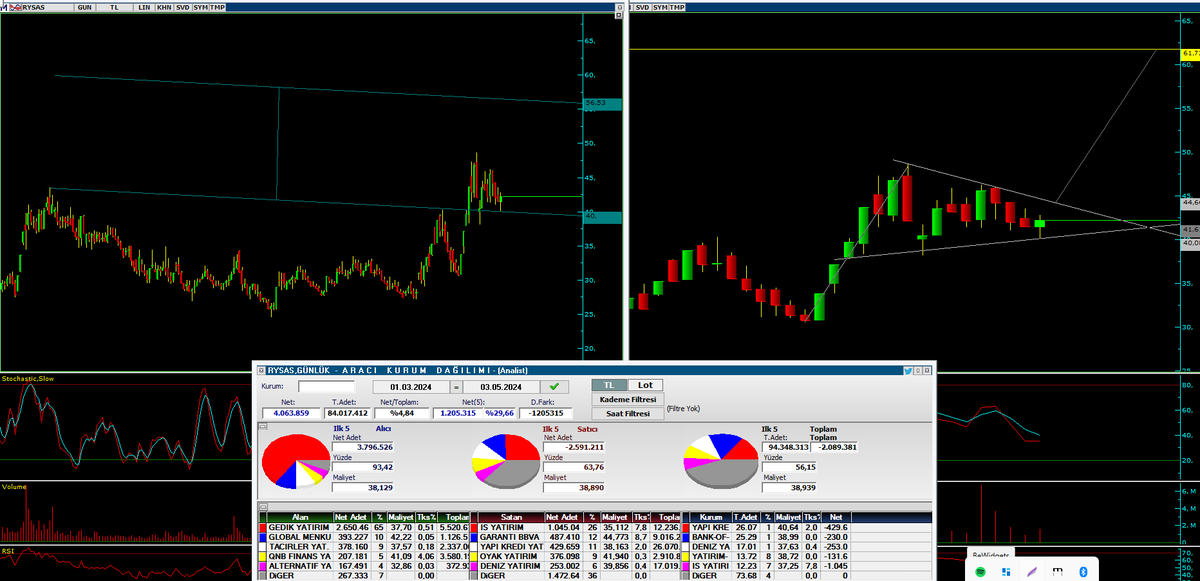This screenshot has height=581, width=1200.
Task: Click the blue swatch beside GLOBAL MENKU
Action: tap(263, 537)
